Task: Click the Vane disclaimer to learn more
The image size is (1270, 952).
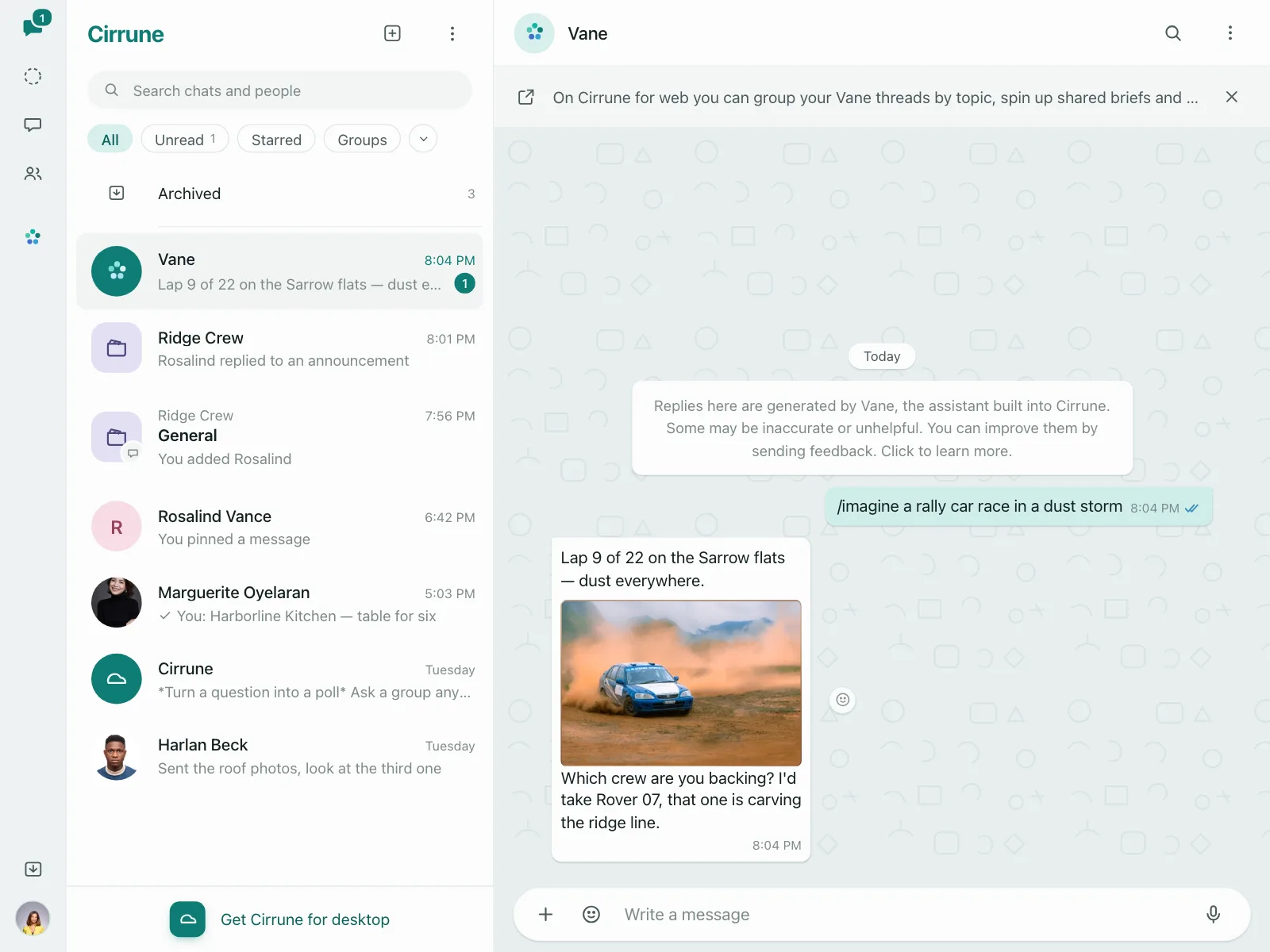Action: [x=882, y=428]
